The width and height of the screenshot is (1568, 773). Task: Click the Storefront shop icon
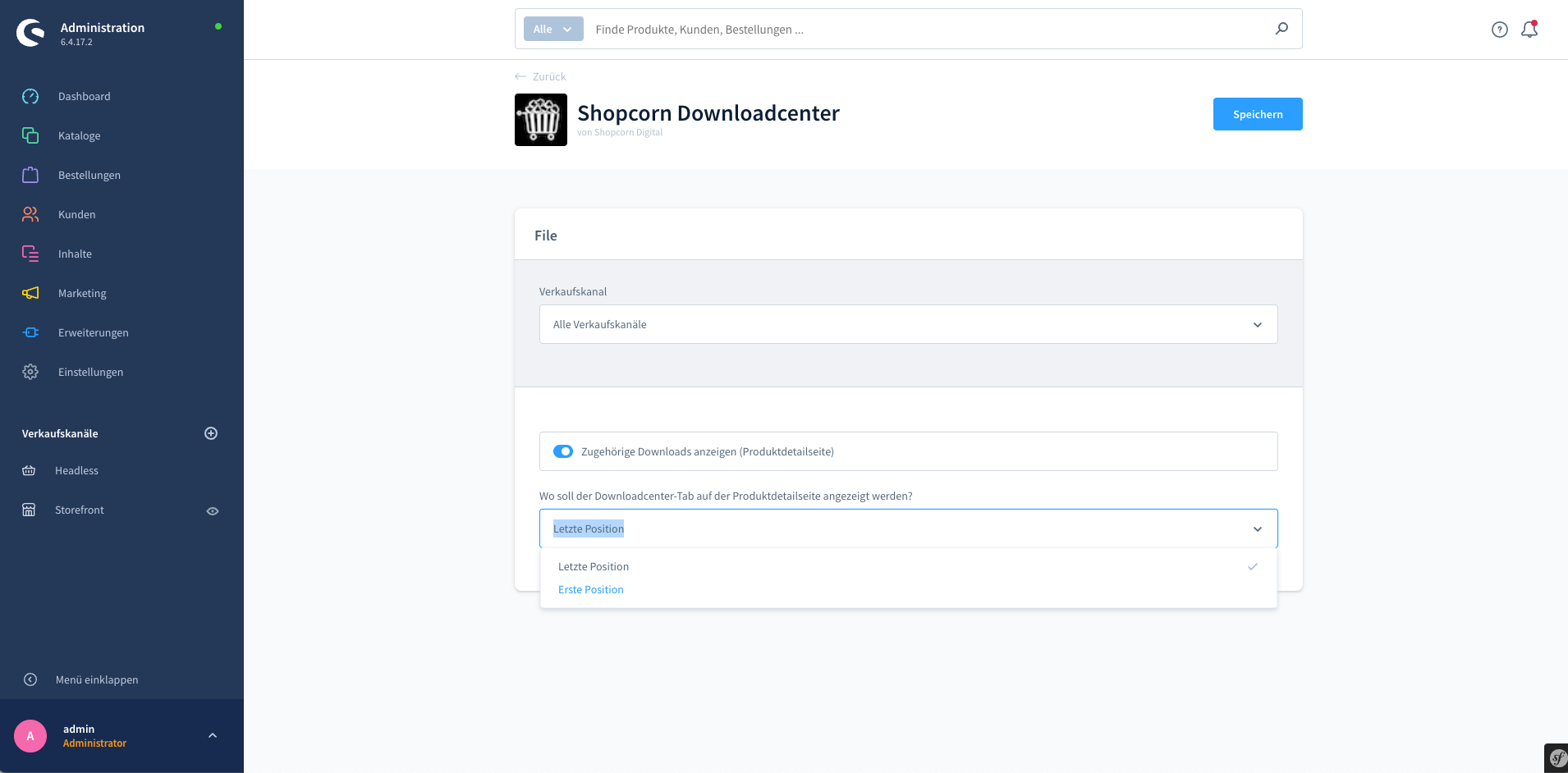coord(29,510)
